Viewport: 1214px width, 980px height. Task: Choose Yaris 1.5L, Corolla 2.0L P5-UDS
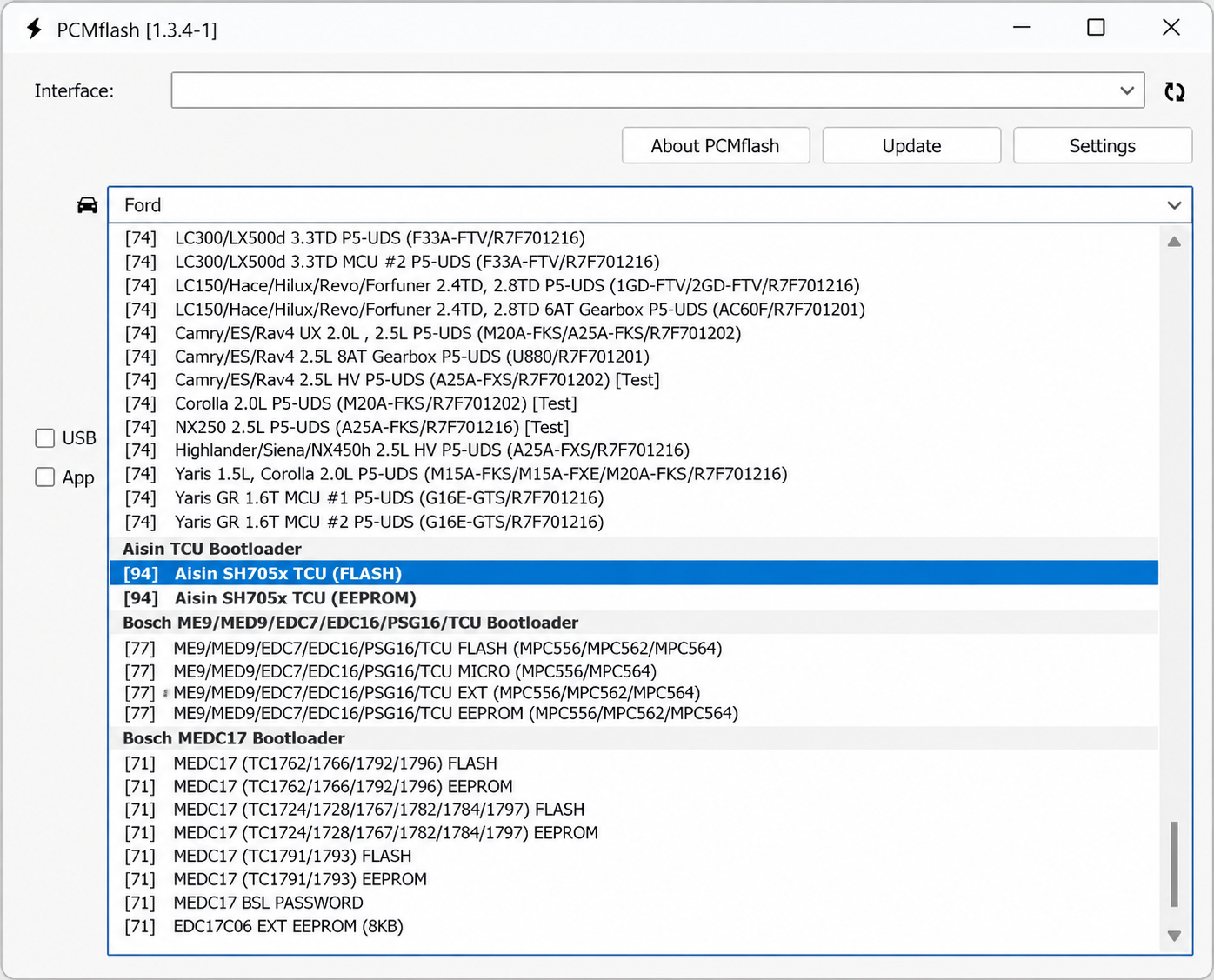click(x=634, y=474)
